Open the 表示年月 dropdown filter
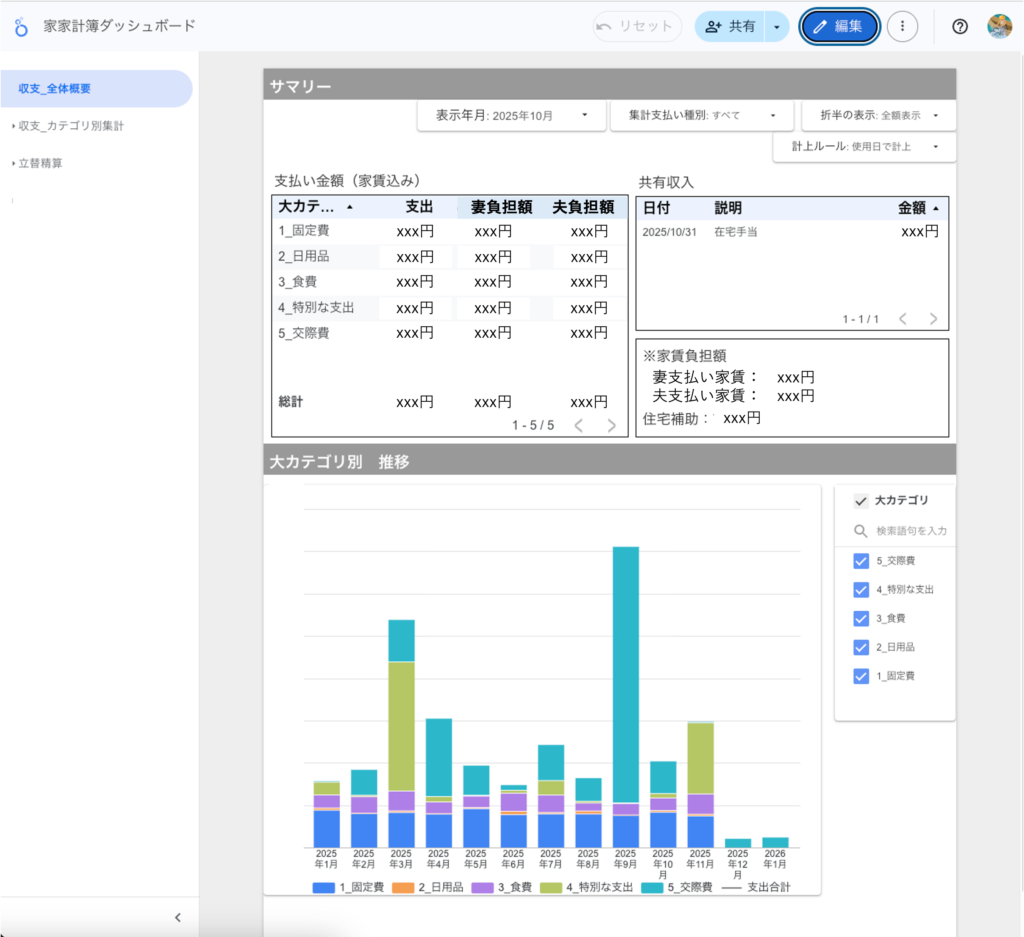 point(509,115)
